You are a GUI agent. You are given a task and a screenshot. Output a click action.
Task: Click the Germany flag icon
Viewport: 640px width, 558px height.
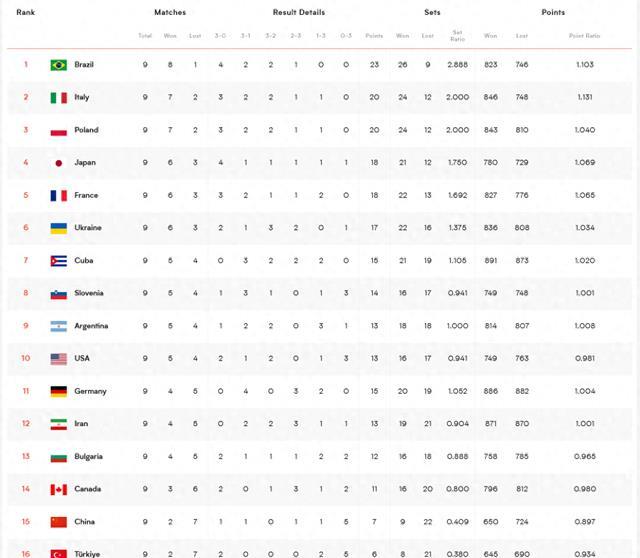(x=59, y=391)
